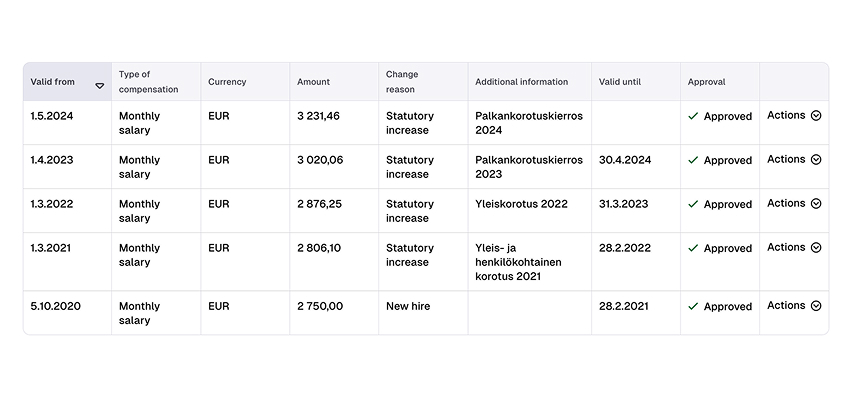
Task: Click the Approved checkmark for 5.10.2020 row
Action: [693, 307]
